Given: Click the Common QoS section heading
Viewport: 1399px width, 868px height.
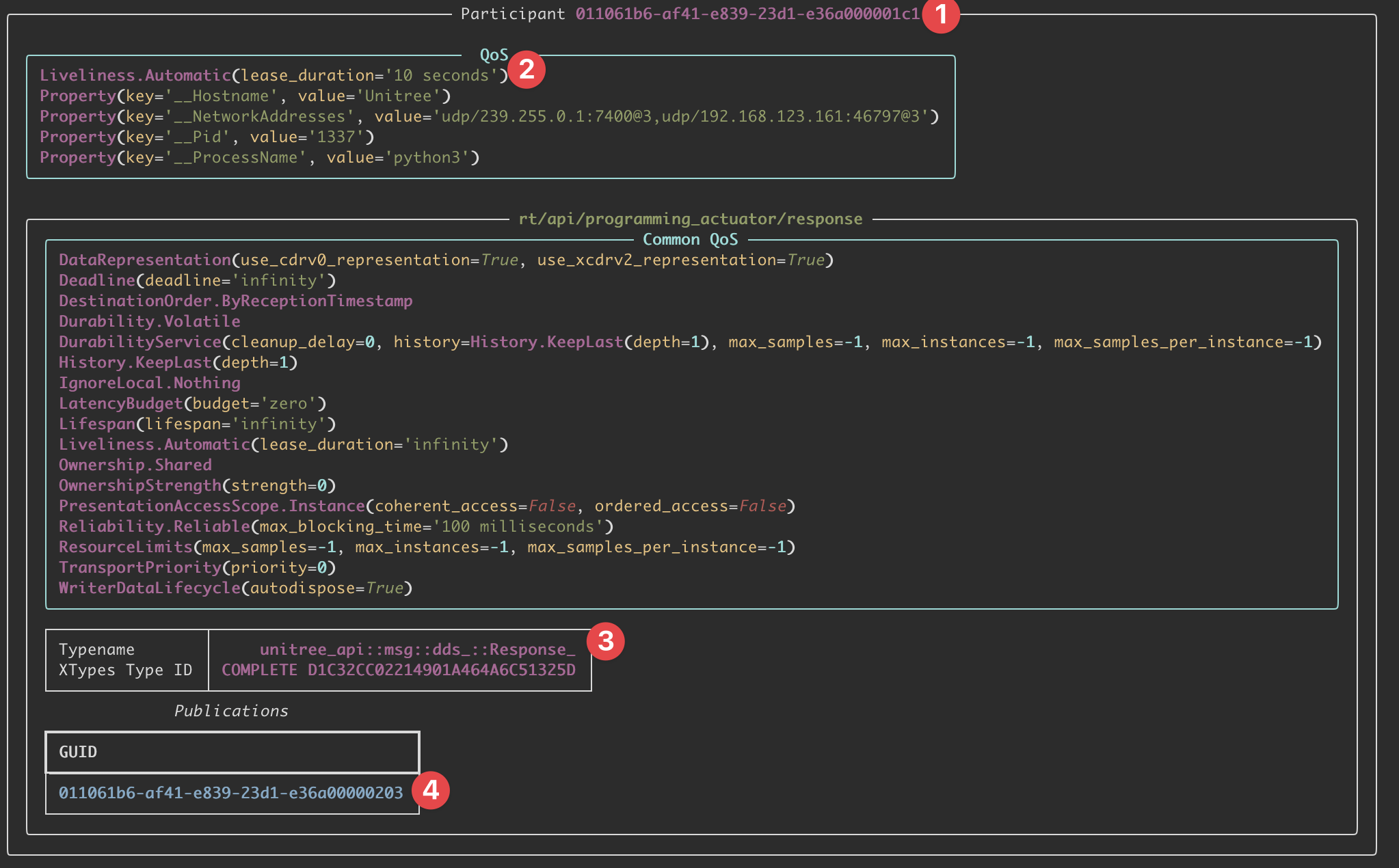Looking at the screenshot, I should 690,239.
